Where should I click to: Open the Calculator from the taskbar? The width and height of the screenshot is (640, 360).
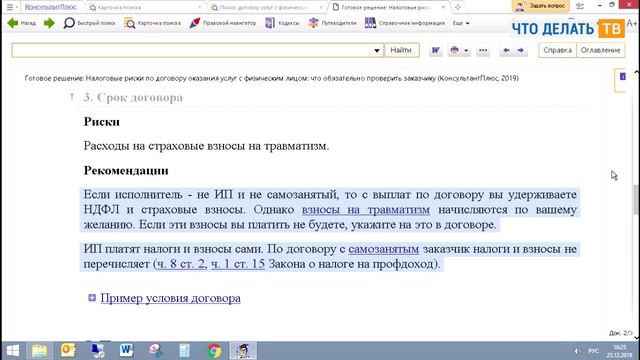pos(184,351)
